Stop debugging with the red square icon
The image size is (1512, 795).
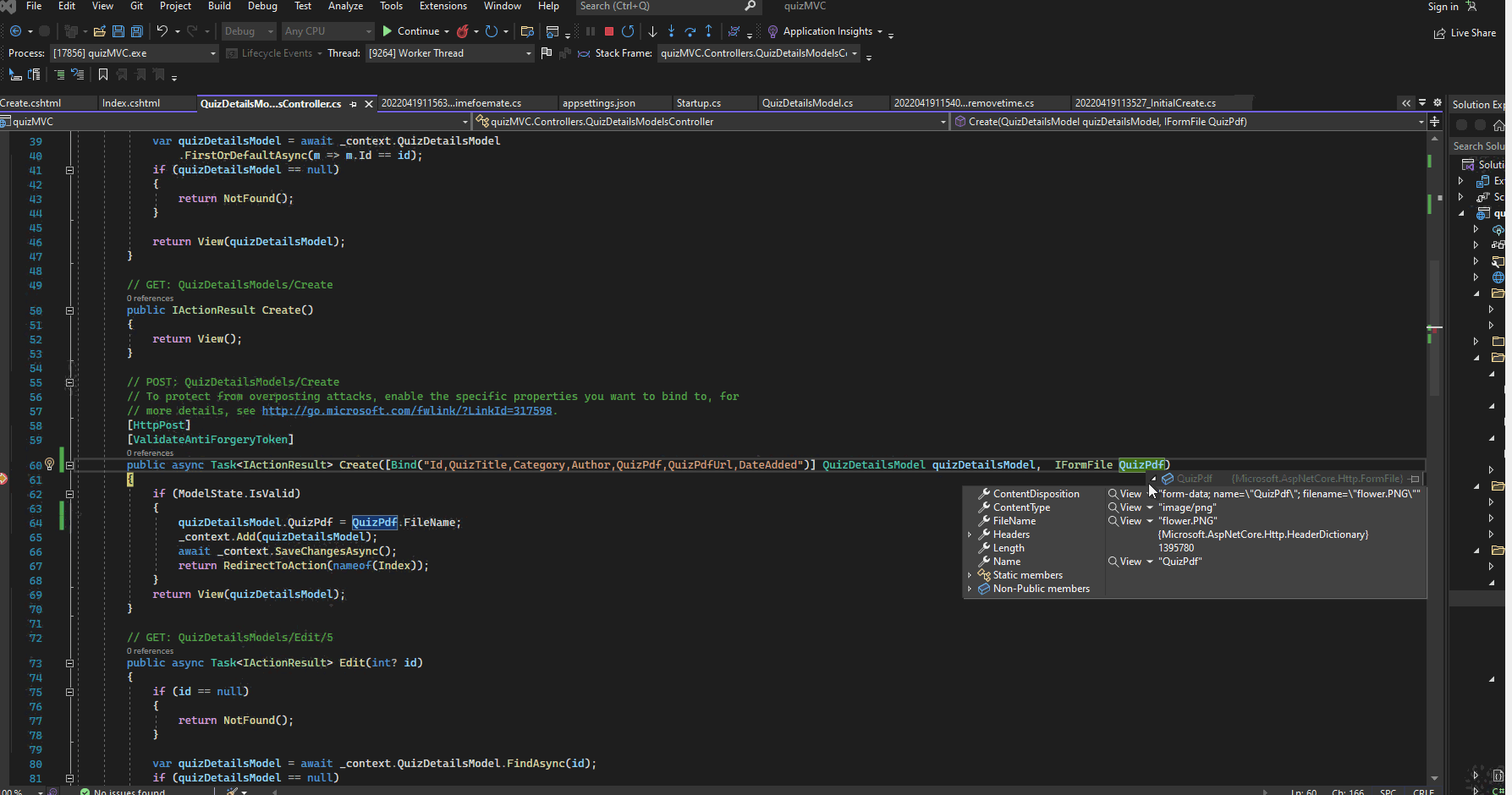pyautogui.click(x=608, y=31)
